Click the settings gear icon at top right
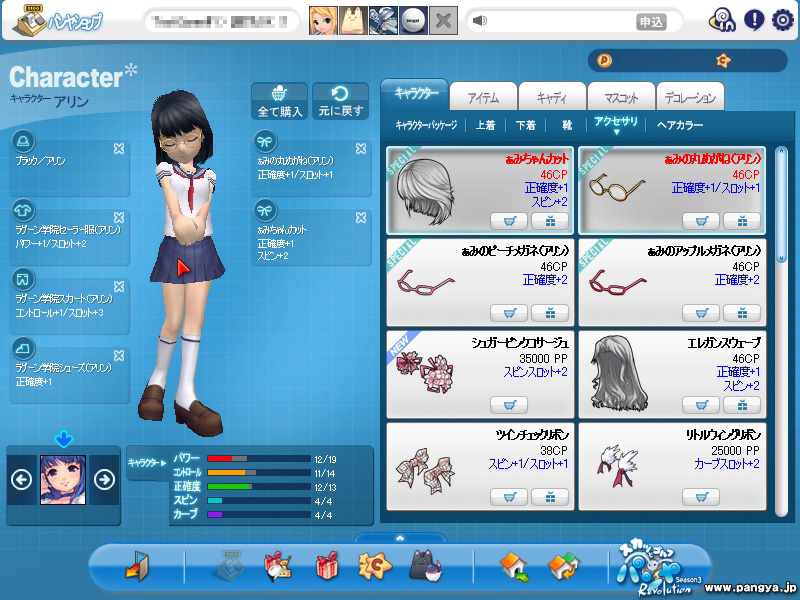The height and width of the screenshot is (600, 800). pyautogui.click(x=782, y=20)
